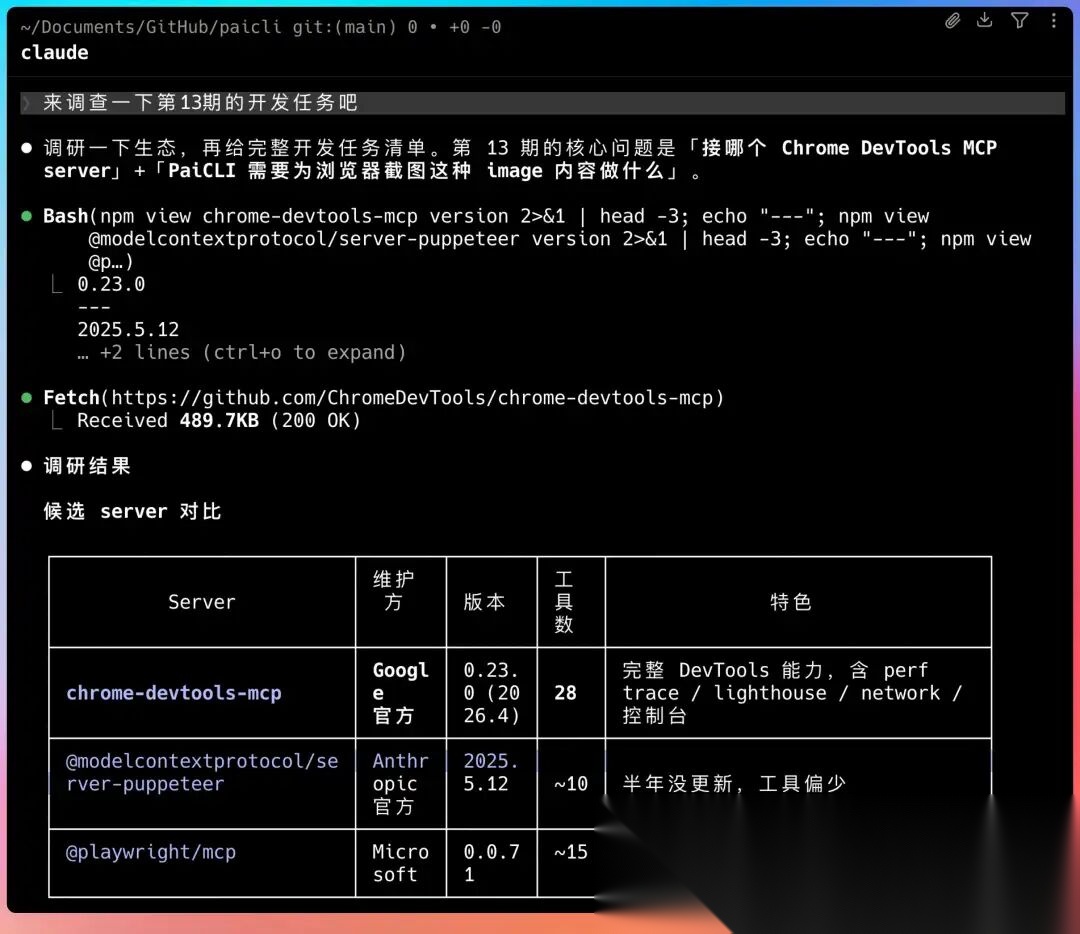The height and width of the screenshot is (934, 1080).
Task: Click the '+0 -0' git diff stats
Action: [x=475, y=27]
